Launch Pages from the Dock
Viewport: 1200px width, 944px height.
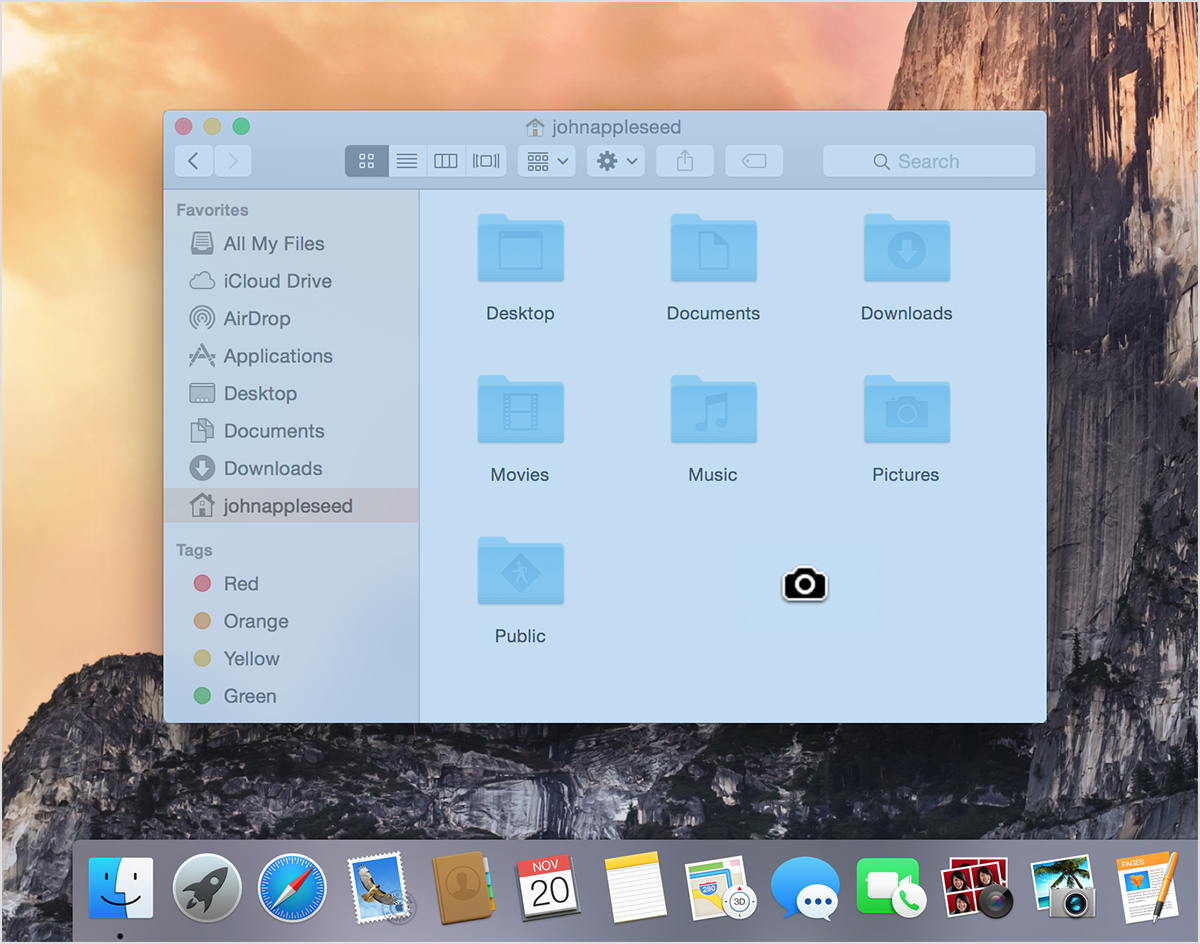(1147, 888)
